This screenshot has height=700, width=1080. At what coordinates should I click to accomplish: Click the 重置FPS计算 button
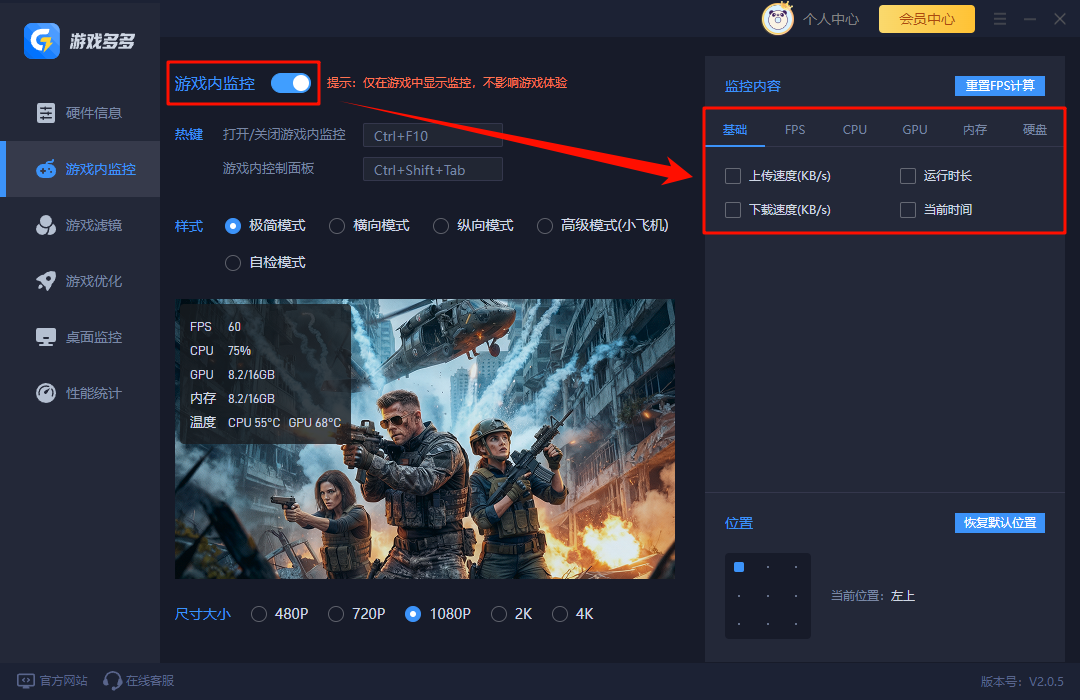pyautogui.click(x=999, y=85)
